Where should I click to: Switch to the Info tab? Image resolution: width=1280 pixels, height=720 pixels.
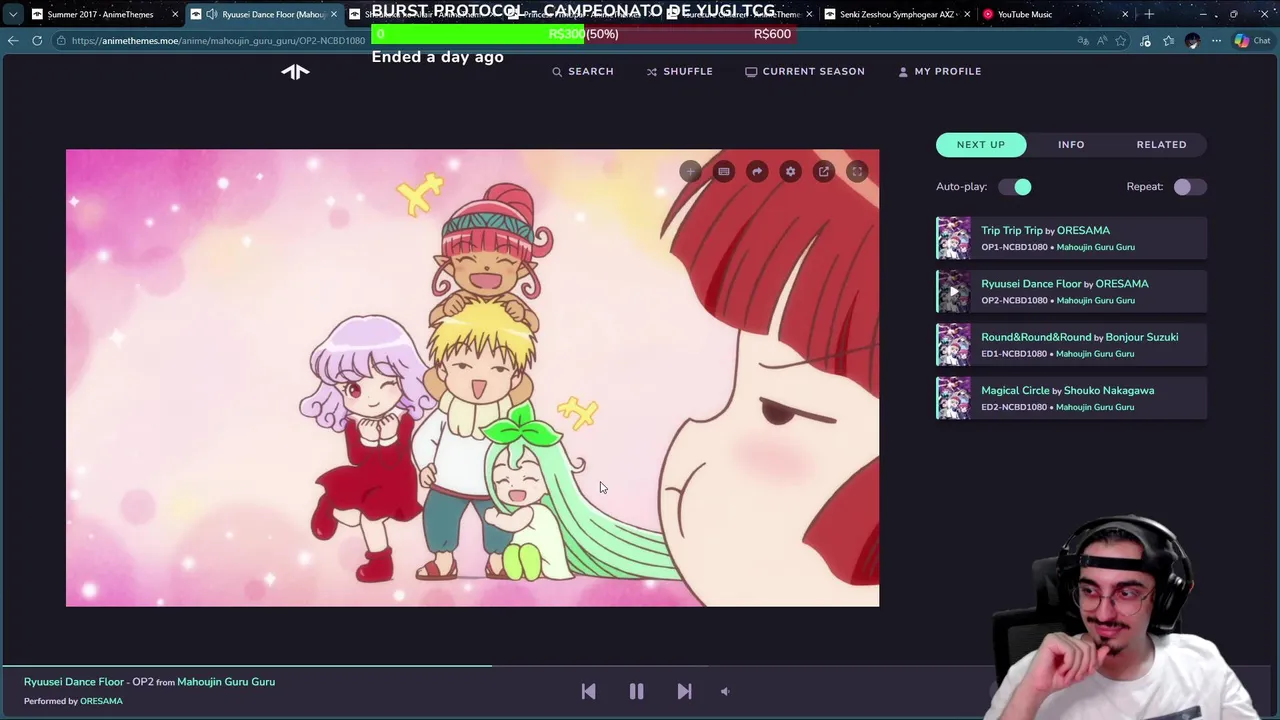coord(1071,144)
